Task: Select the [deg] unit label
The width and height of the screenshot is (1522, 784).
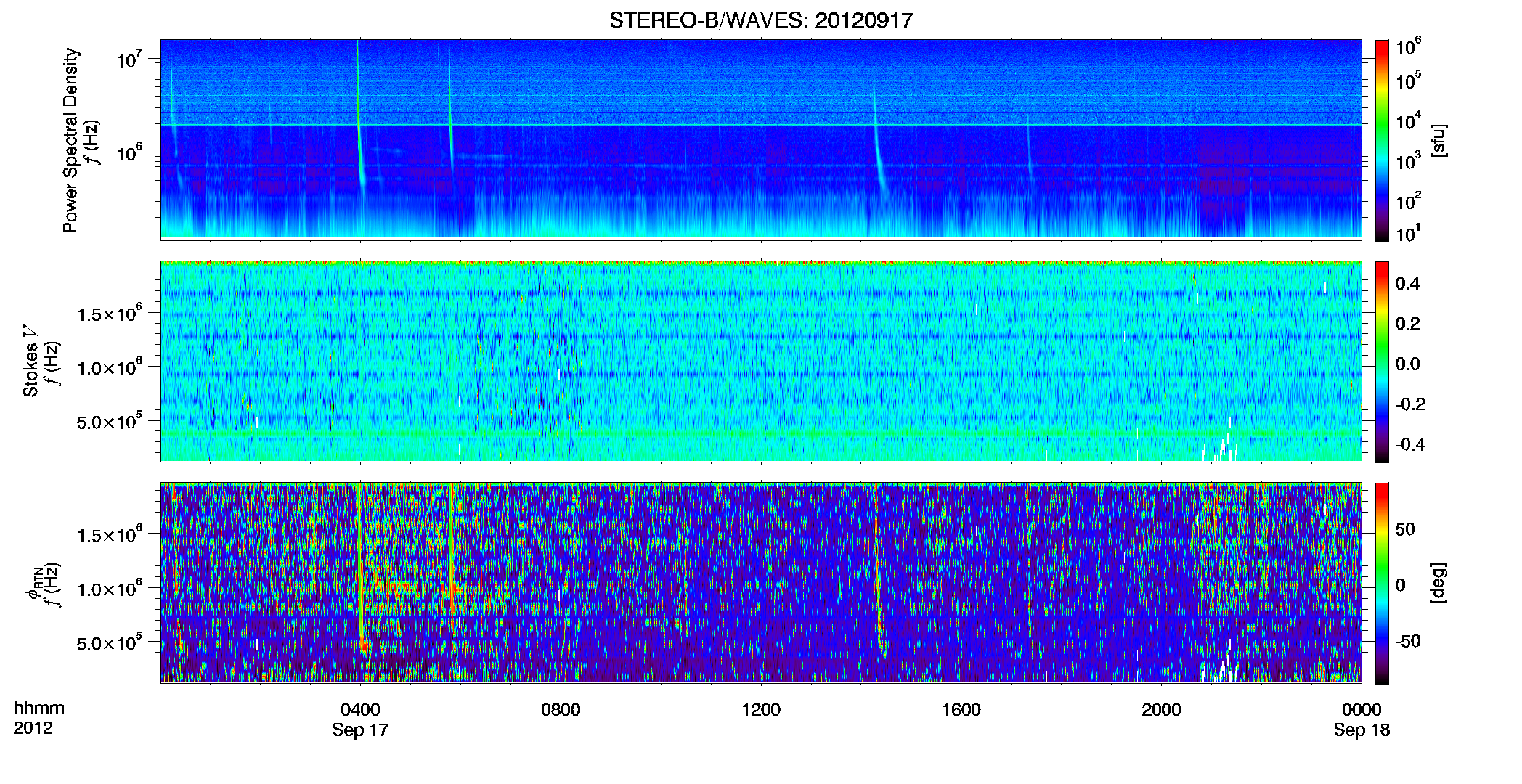Action: 1438,583
